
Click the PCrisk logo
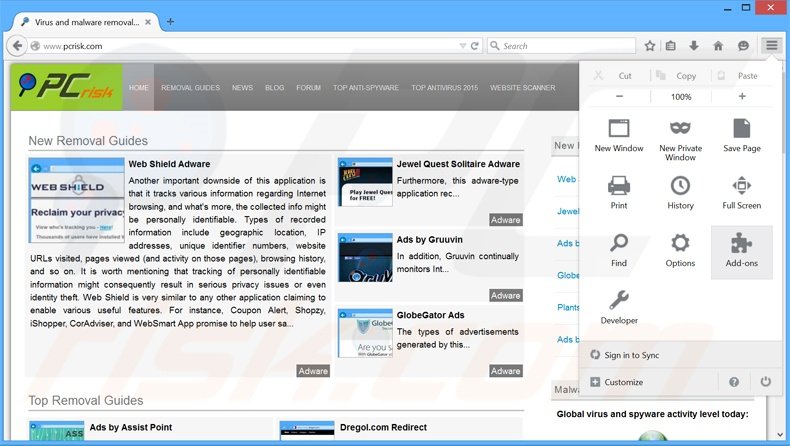(67, 87)
